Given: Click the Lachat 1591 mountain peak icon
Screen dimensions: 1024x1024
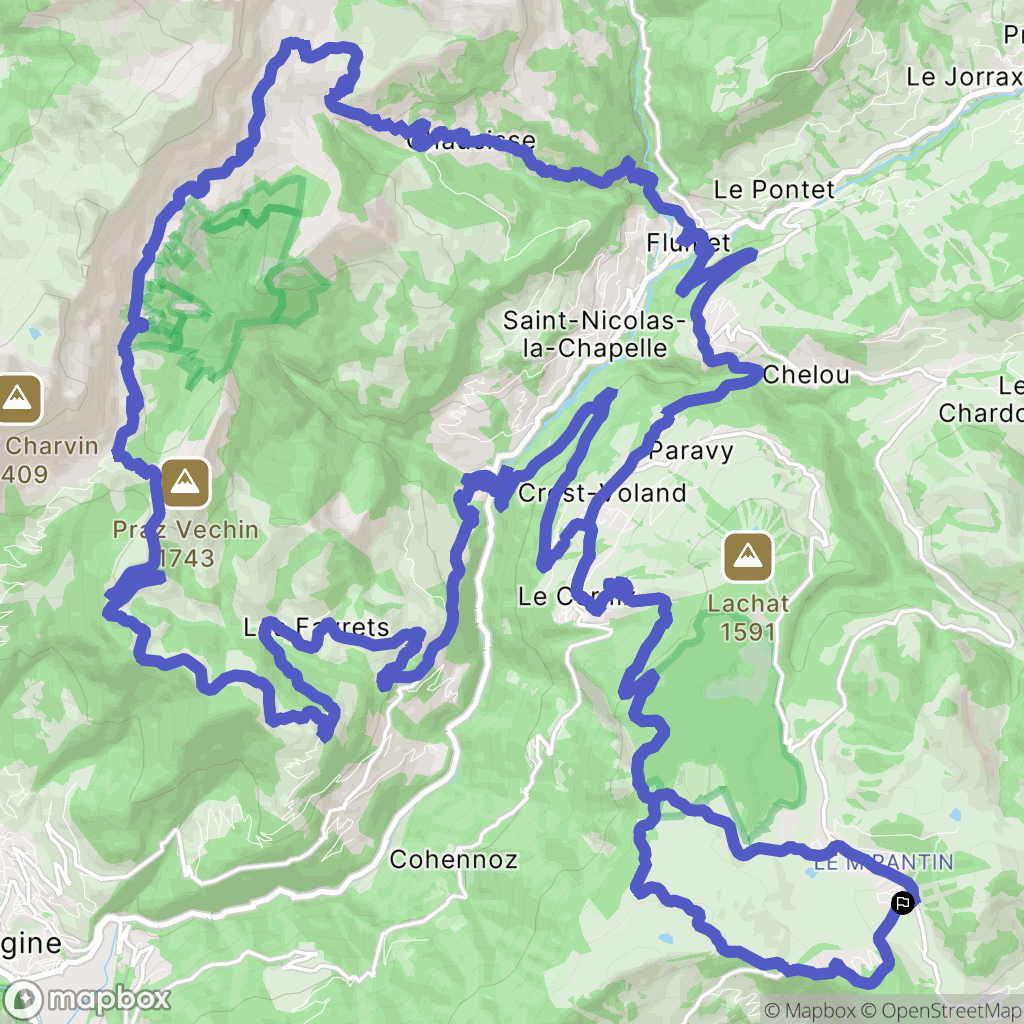Looking at the screenshot, I should tap(748, 557).
